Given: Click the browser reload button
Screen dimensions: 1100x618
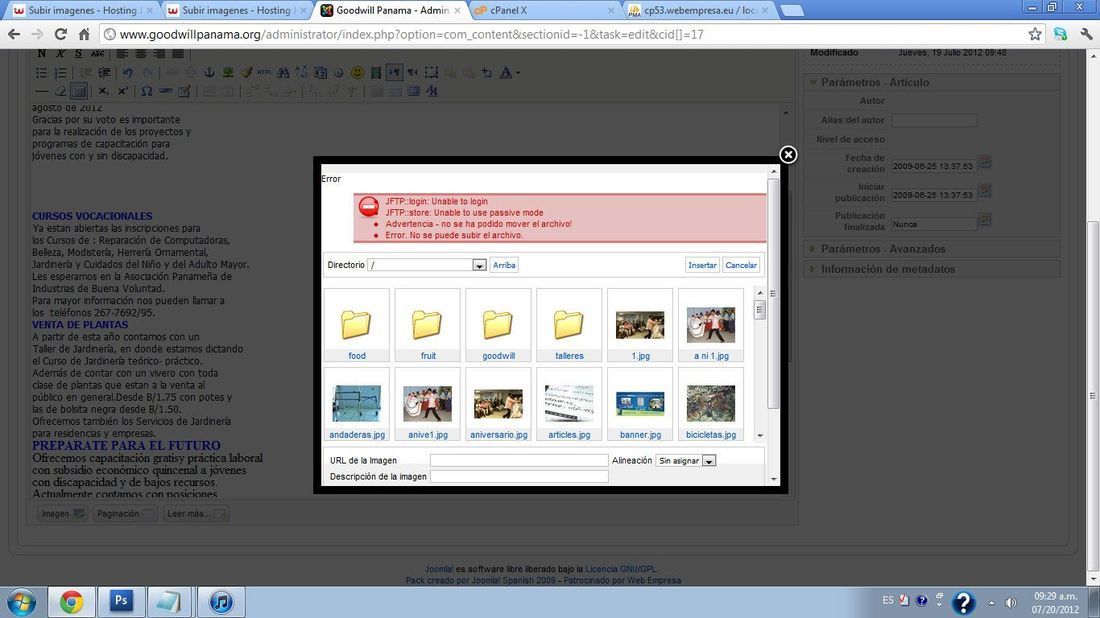Looking at the screenshot, I should [60, 34].
